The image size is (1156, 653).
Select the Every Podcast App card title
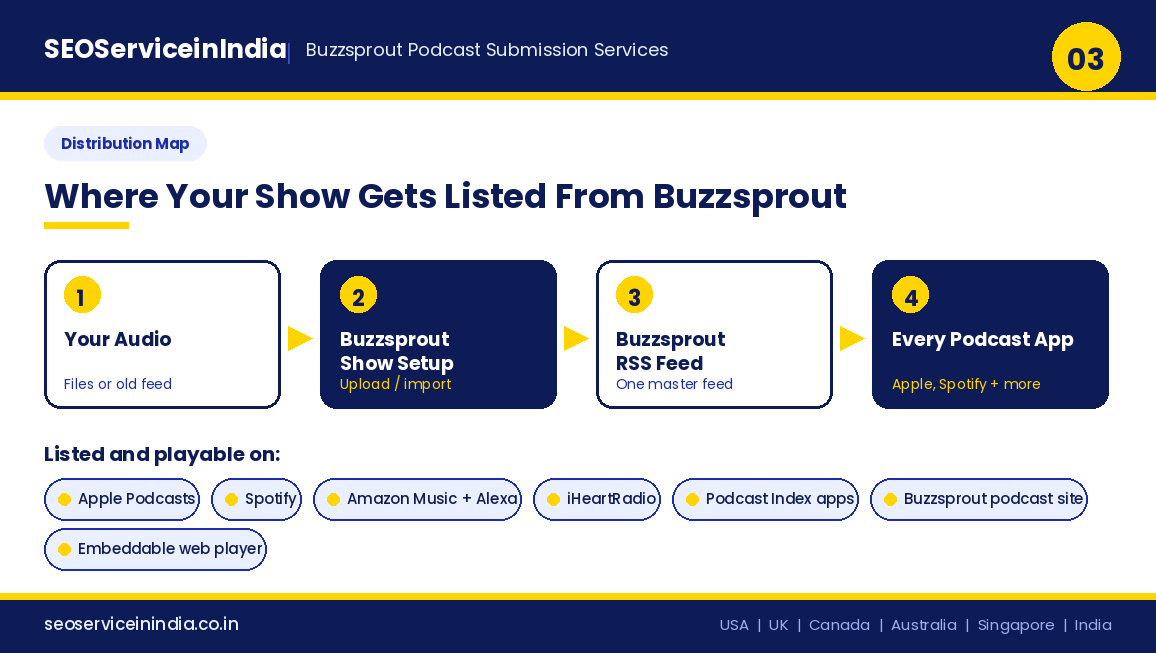pos(983,340)
